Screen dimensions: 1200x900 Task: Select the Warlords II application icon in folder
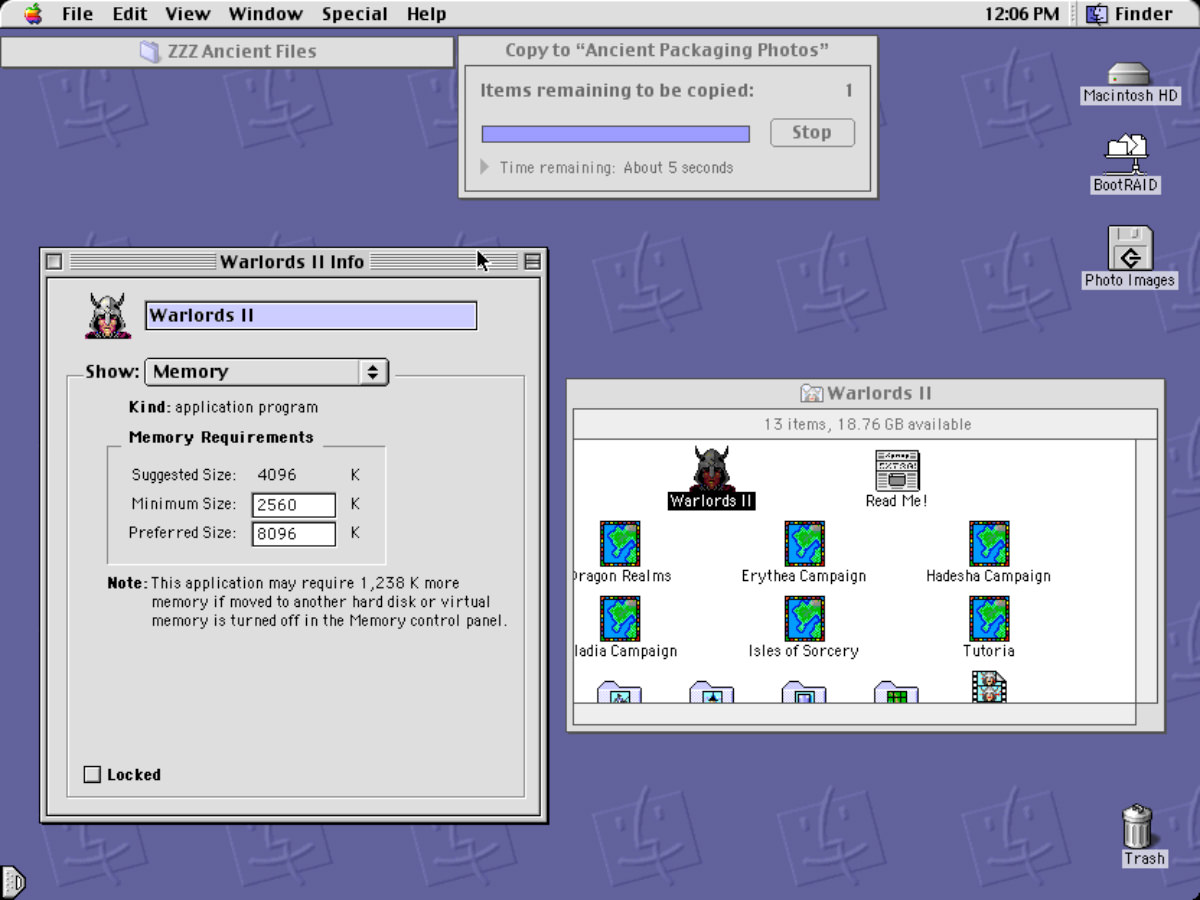[x=712, y=469]
